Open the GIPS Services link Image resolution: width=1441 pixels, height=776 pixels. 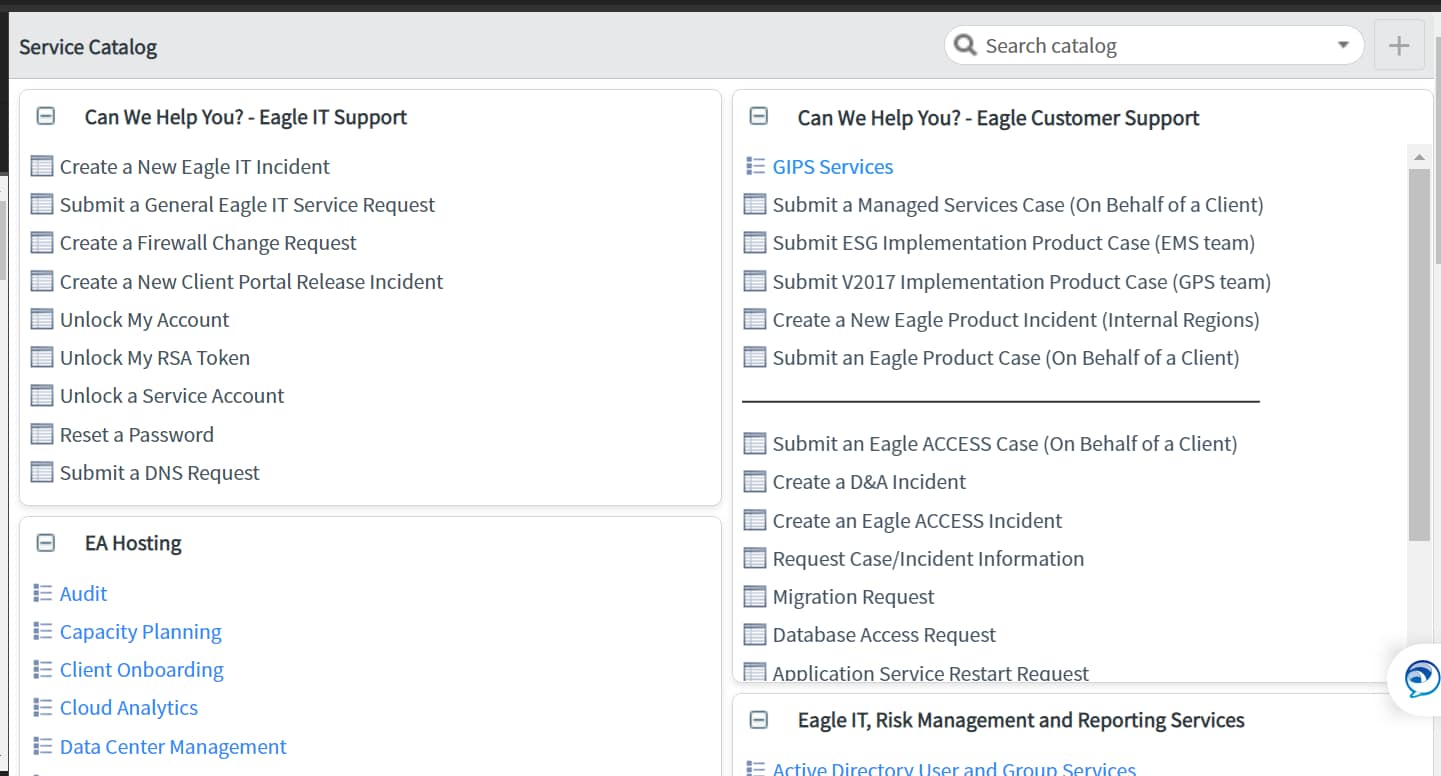833,166
